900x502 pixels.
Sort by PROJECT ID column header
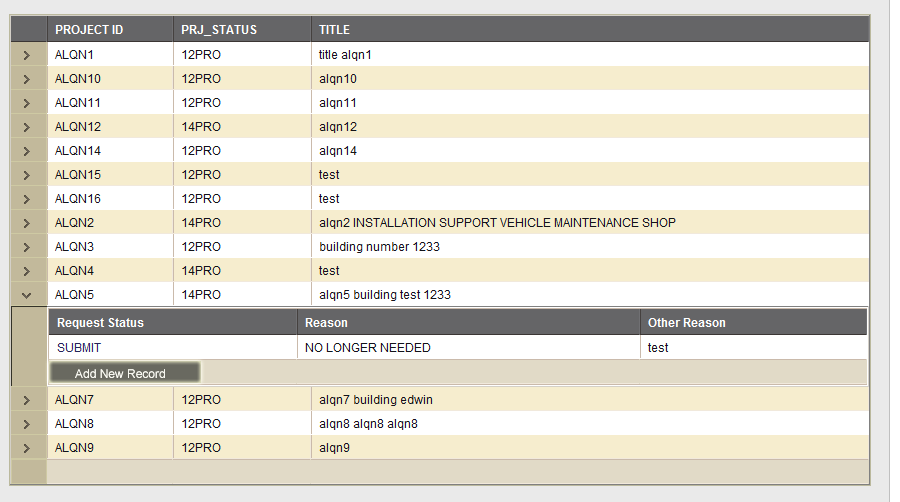click(x=89, y=30)
